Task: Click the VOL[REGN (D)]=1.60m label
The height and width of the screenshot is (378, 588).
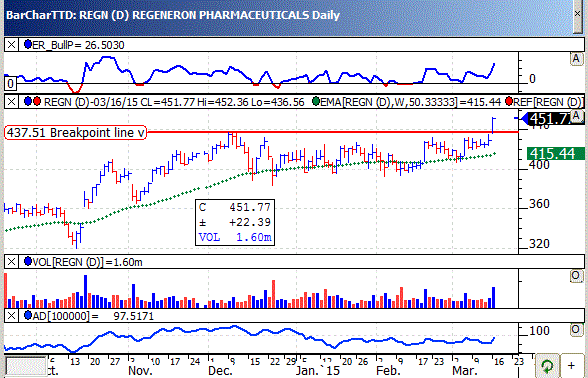Action: click(x=88, y=262)
